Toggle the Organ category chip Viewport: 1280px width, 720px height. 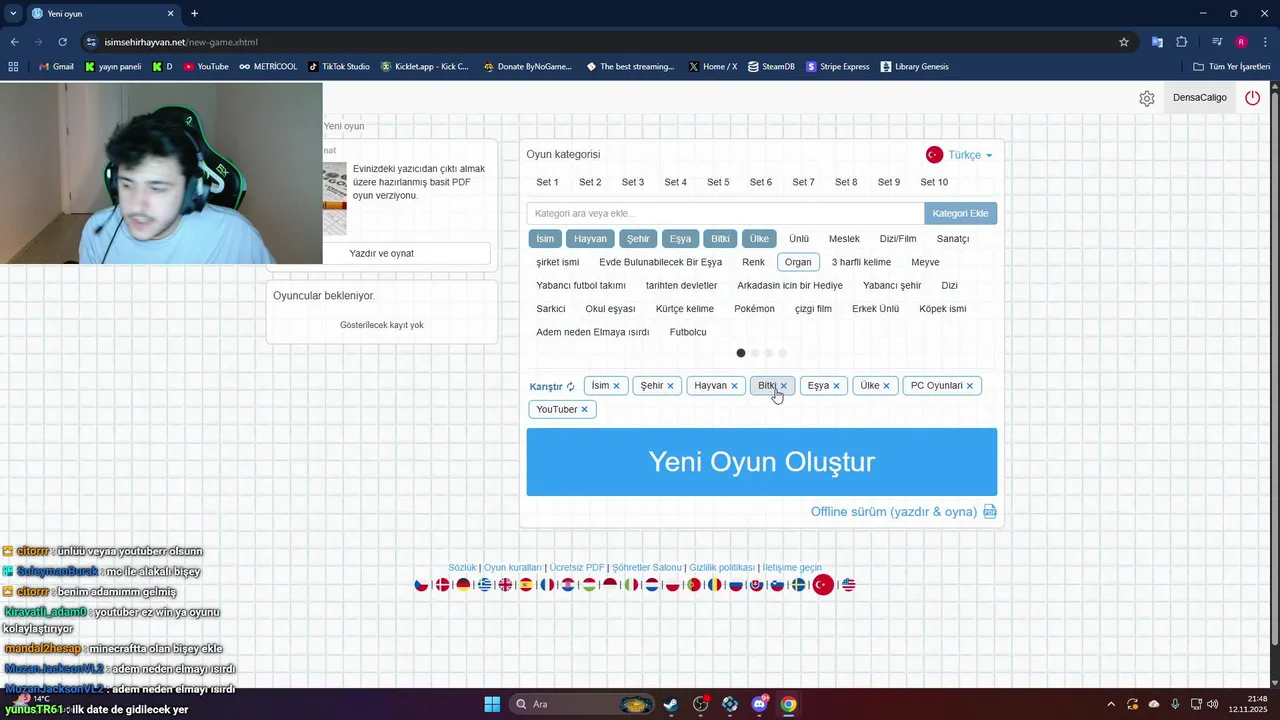(798, 262)
